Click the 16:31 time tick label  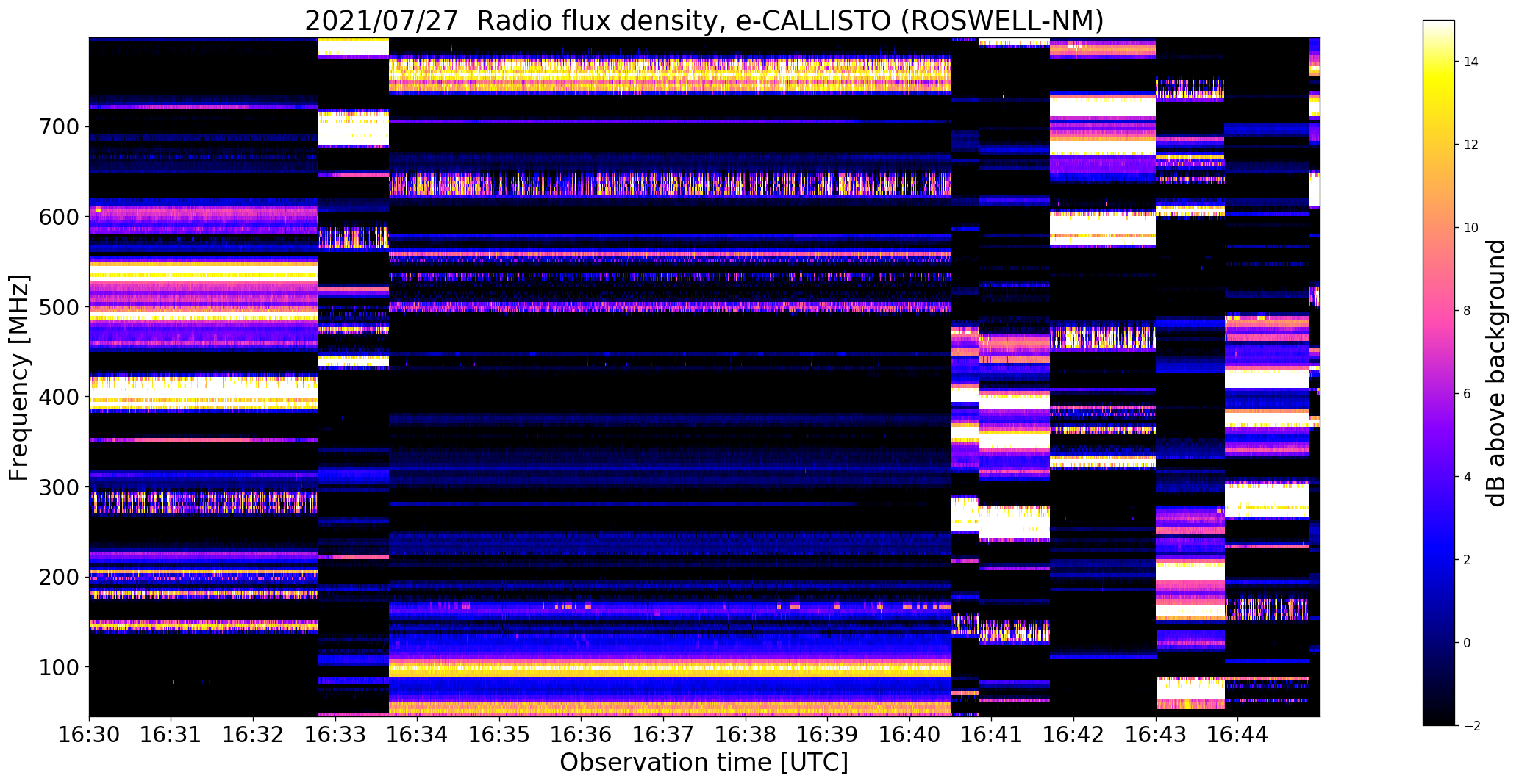coord(171,733)
